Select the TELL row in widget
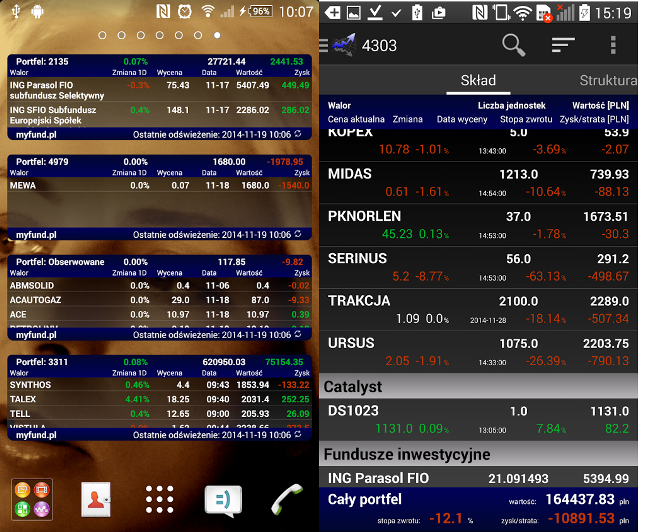The width and height of the screenshot is (645, 532). click(x=160, y=414)
